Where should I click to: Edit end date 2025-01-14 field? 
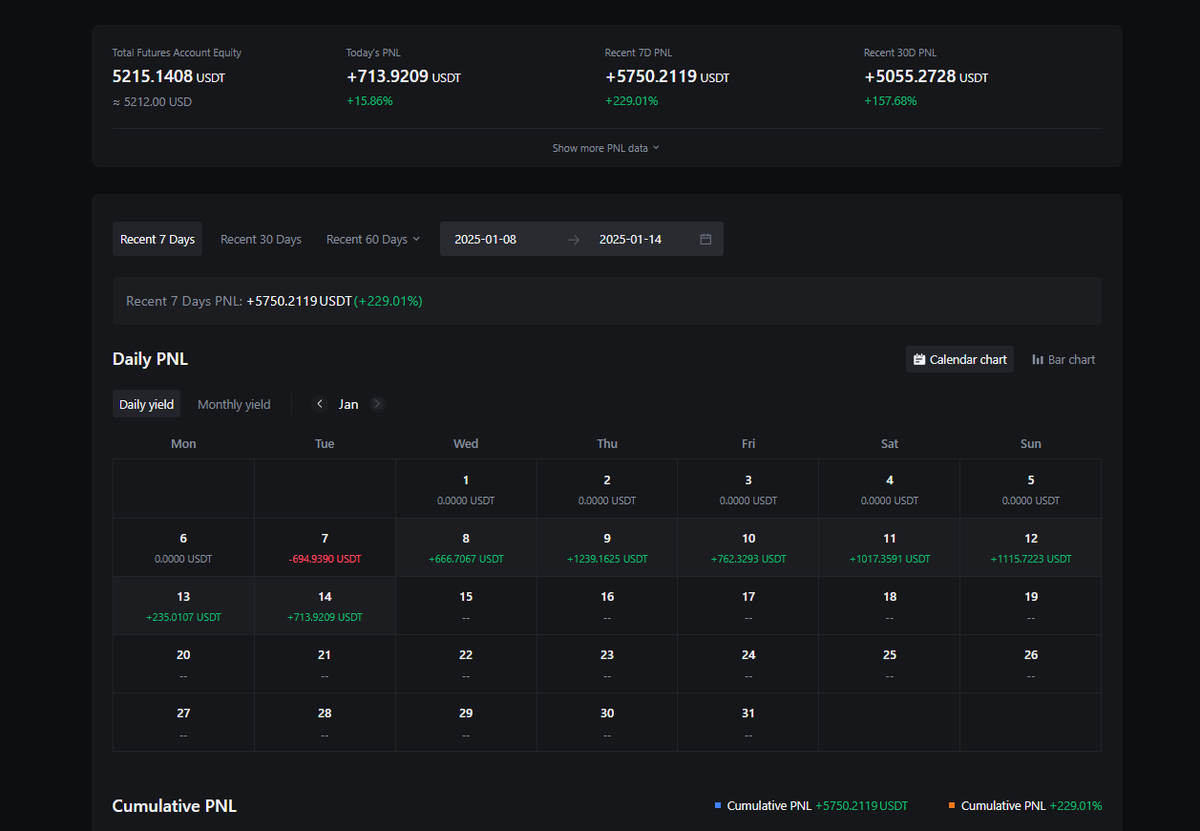(x=631, y=239)
